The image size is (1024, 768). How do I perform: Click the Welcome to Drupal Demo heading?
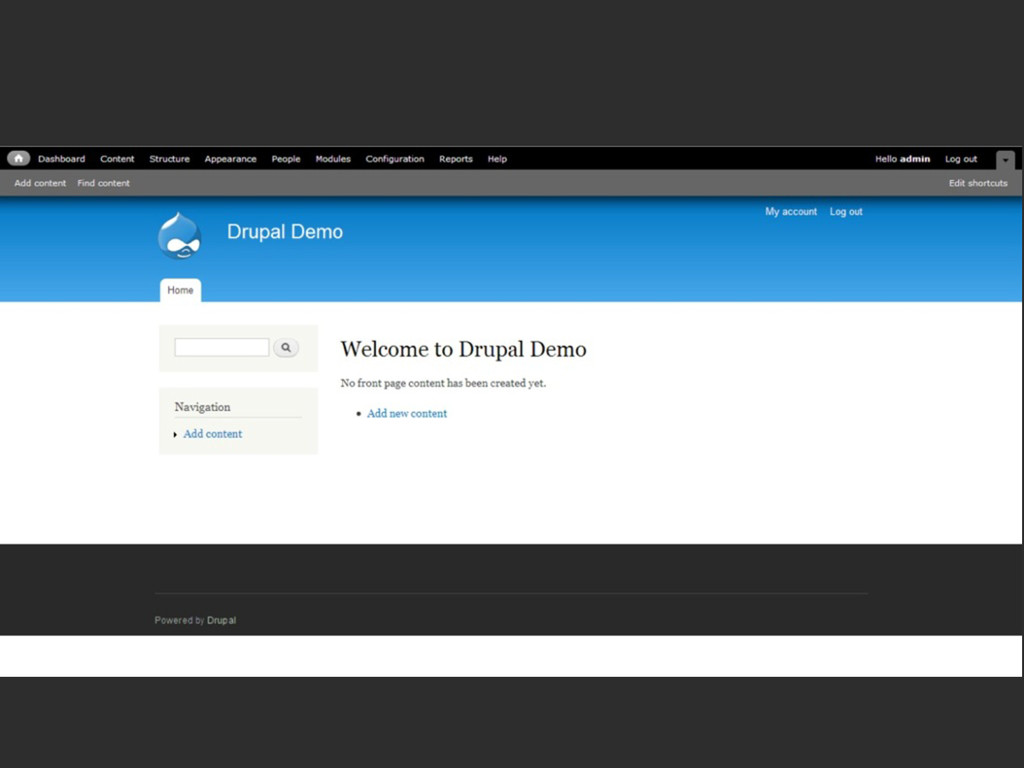463,349
